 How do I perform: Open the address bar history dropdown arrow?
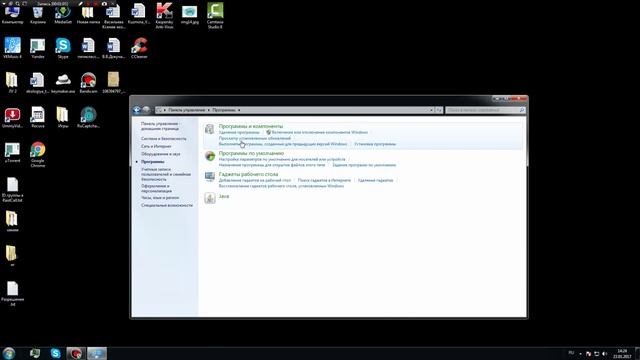(431, 110)
